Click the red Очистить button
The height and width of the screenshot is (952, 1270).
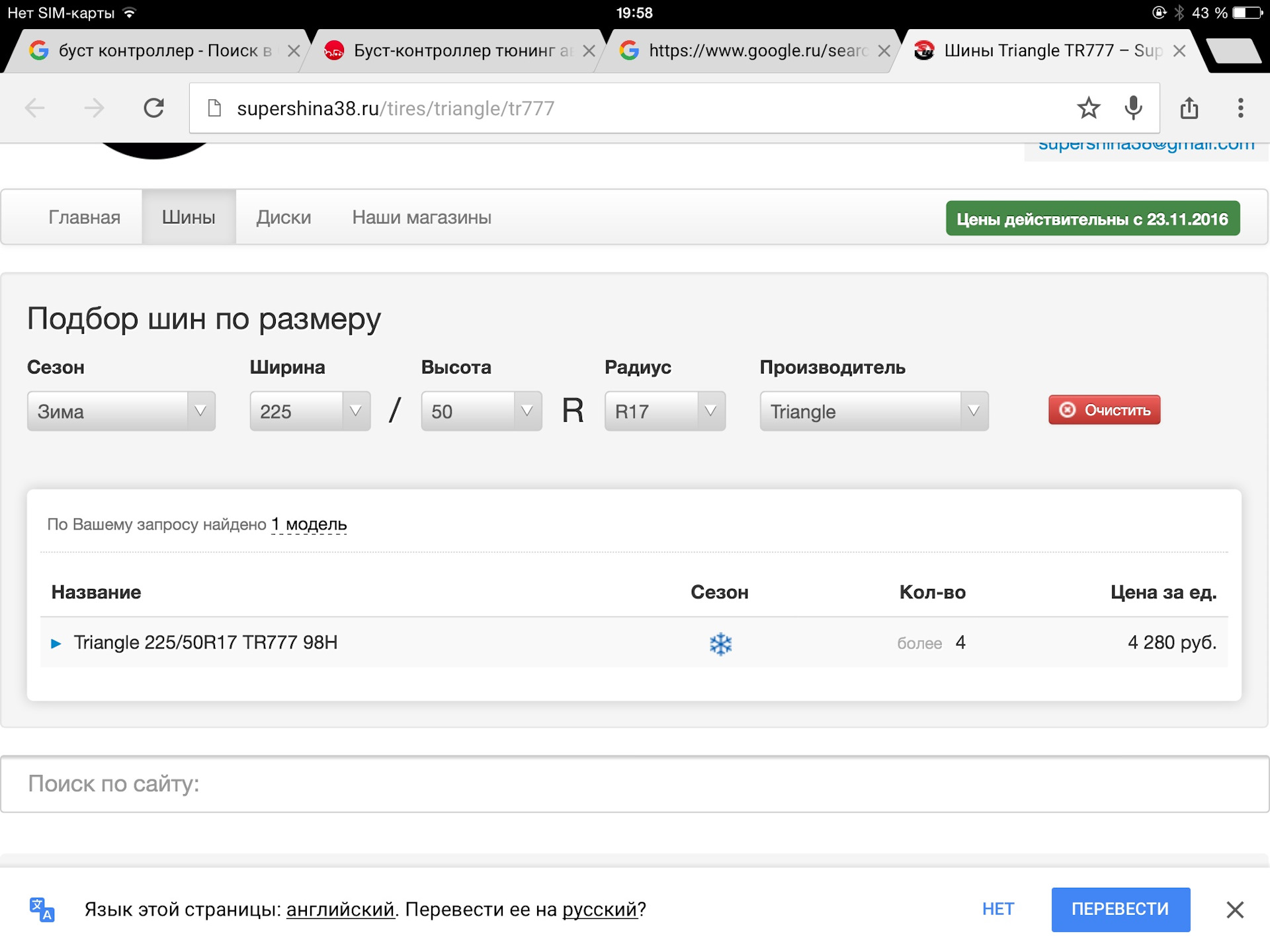click(x=1105, y=410)
